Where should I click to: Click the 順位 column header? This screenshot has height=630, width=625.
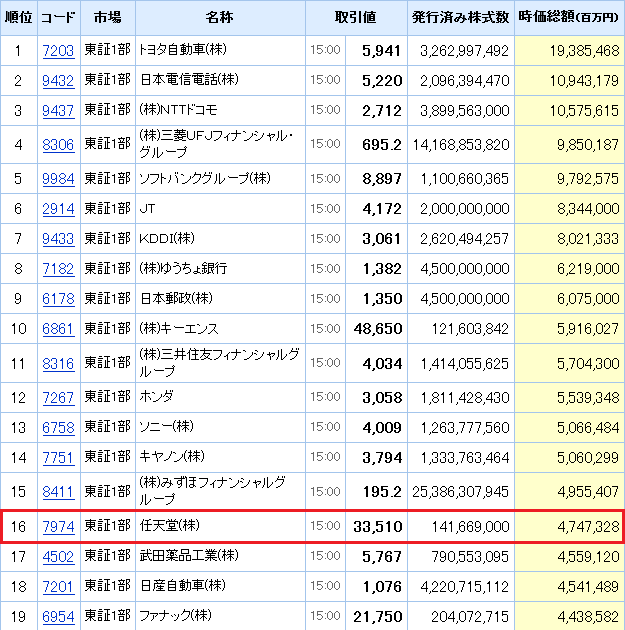[x=18, y=18]
